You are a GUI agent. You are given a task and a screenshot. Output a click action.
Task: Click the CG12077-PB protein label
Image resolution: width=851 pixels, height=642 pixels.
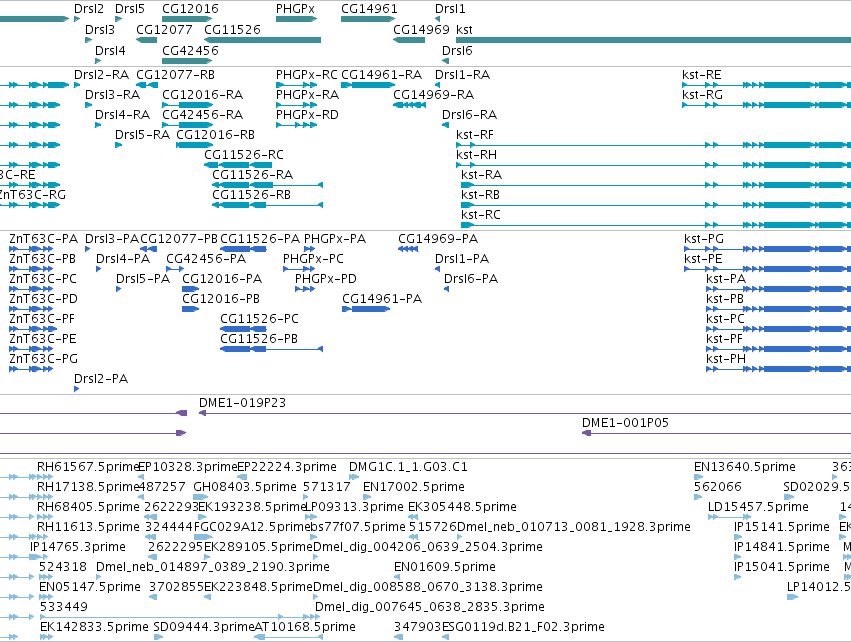pos(179,239)
